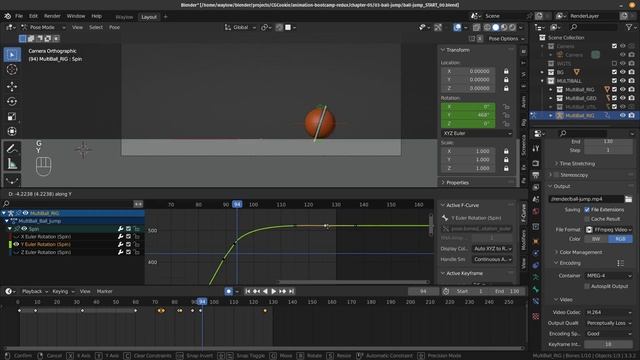Select the Select Box tool in the viewport toolbar
The width and height of the screenshot is (640, 360).
click(12, 54)
